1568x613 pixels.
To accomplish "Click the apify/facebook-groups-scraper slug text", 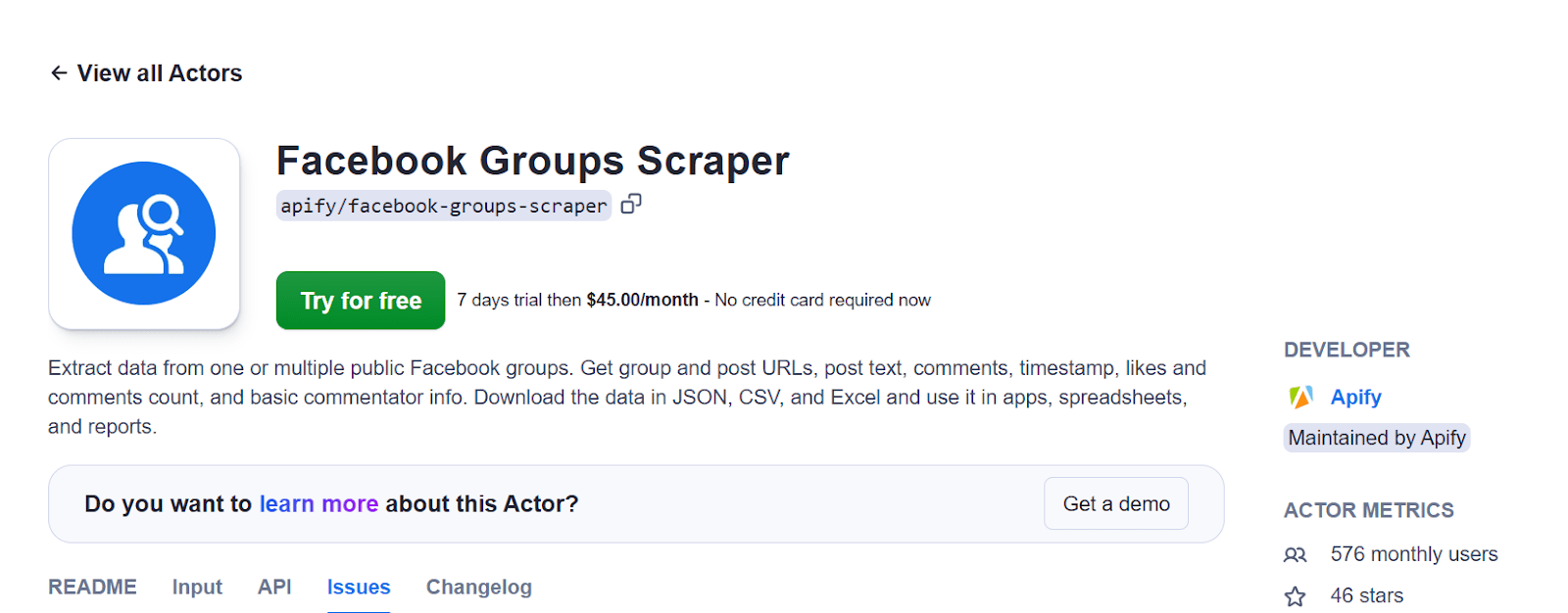I will 443,206.
